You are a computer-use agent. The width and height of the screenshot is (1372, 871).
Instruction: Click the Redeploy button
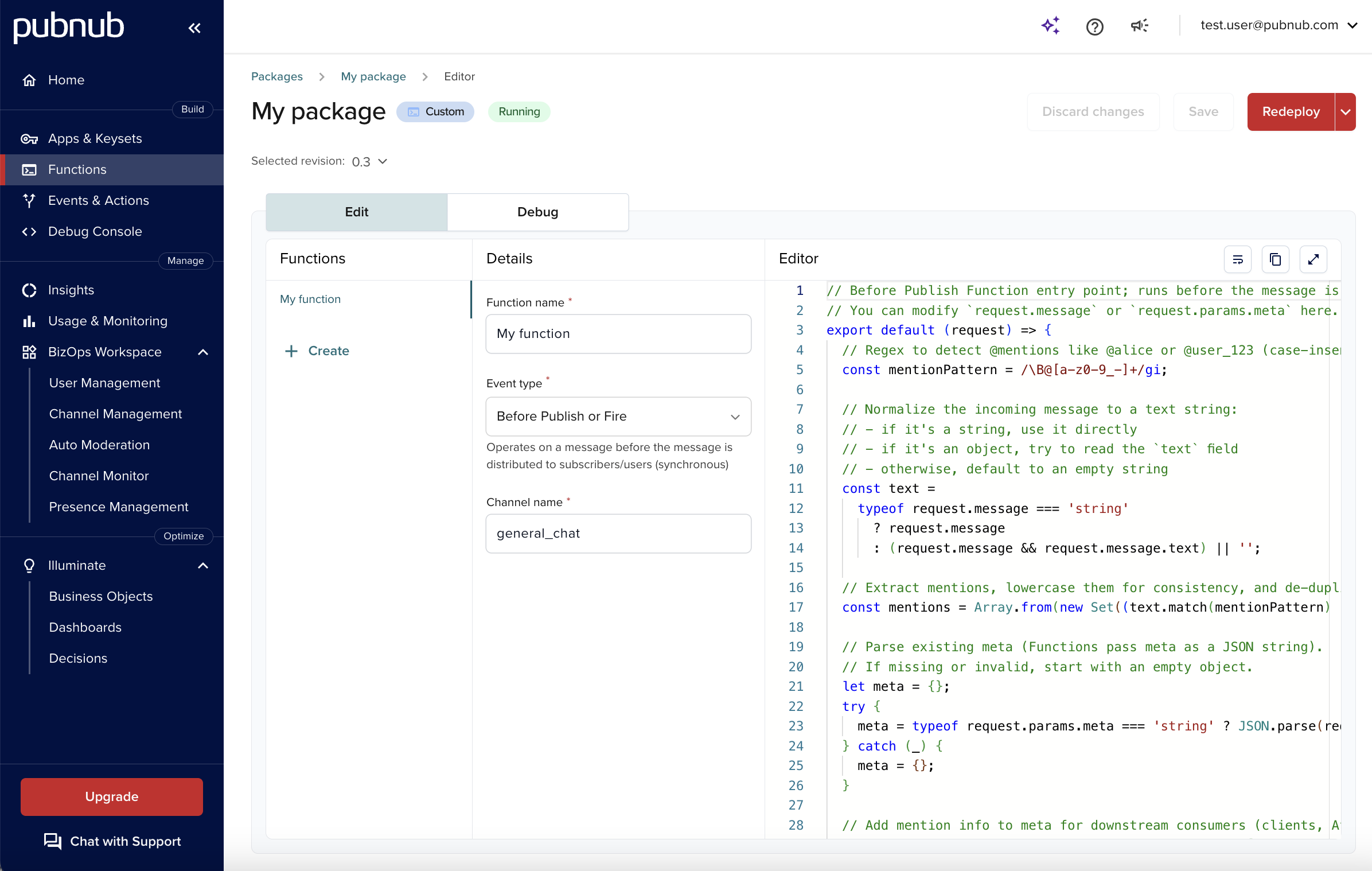coord(1291,112)
